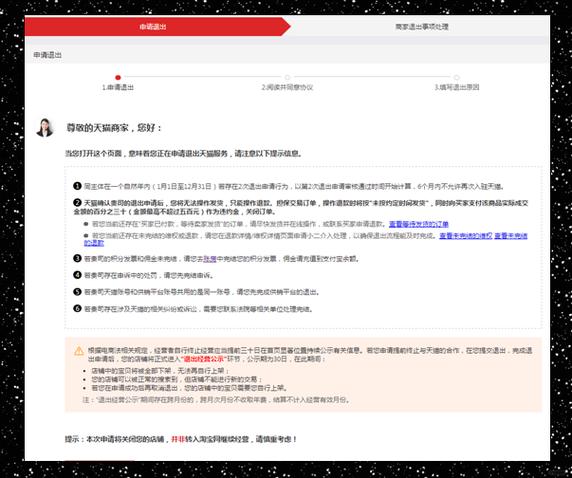Screen dimensions: 572x478
Task: Click the grey note starting 注：
Action: 216,400
